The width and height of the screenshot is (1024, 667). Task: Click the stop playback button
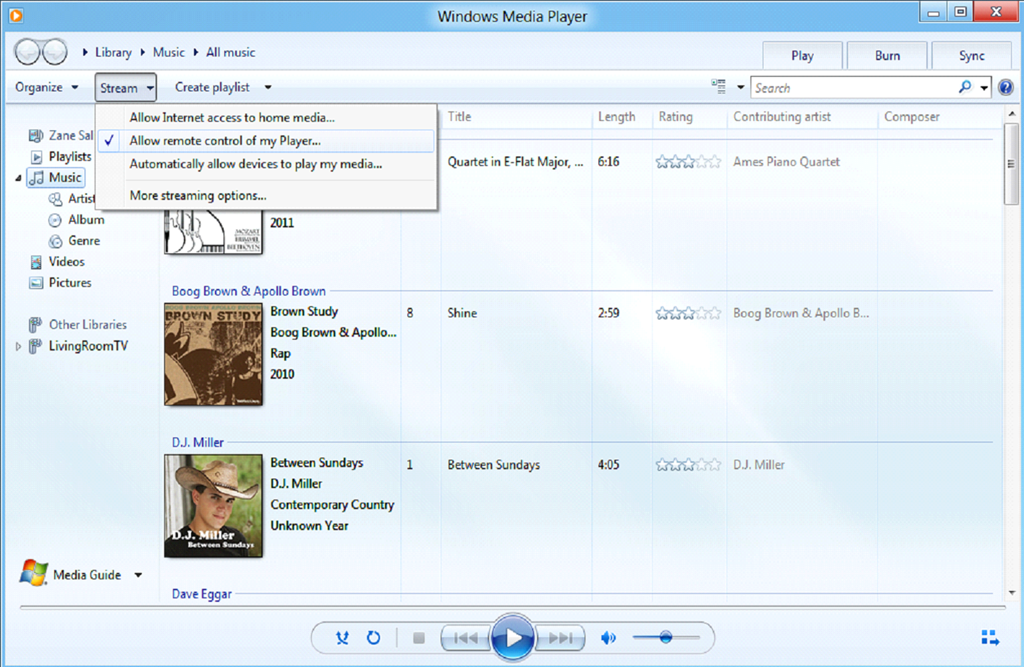(x=419, y=638)
